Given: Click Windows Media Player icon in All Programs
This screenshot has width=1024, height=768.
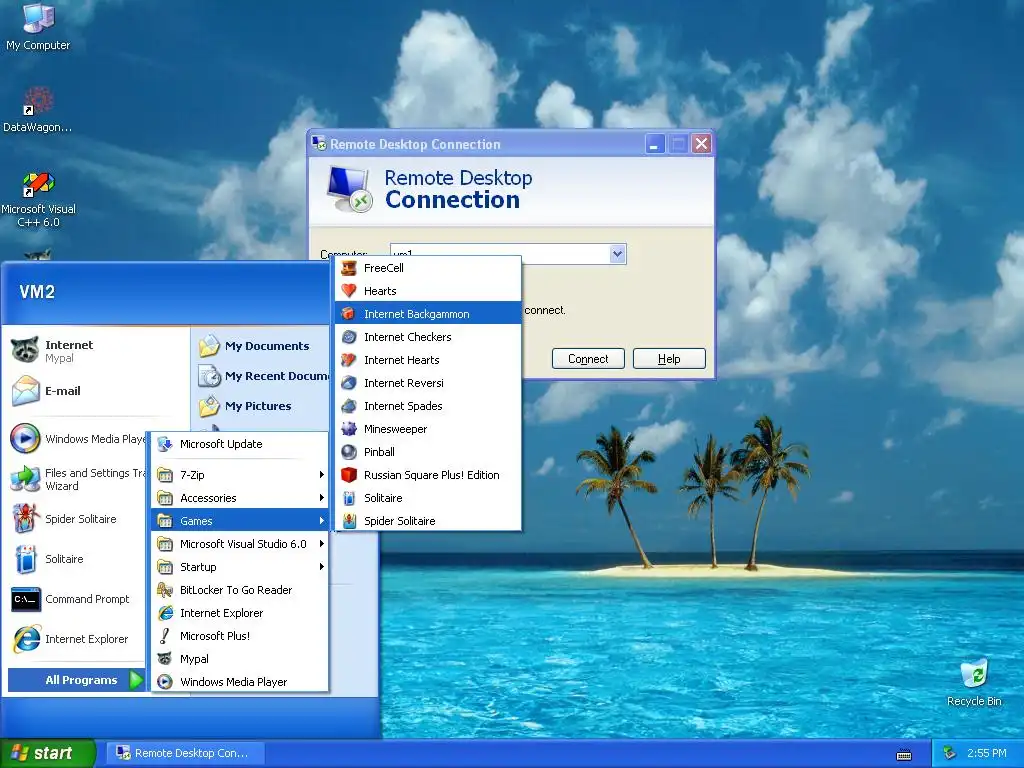Looking at the screenshot, I should pyautogui.click(x=165, y=682).
